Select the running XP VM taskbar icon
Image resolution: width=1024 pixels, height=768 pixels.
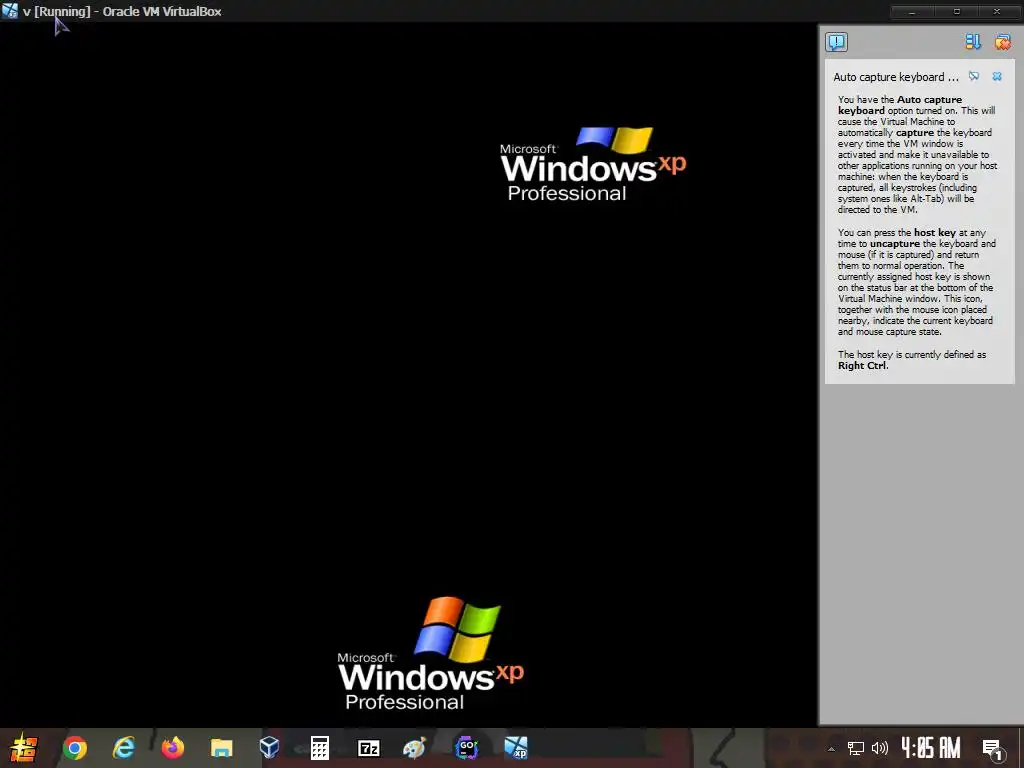coord(516,748)
